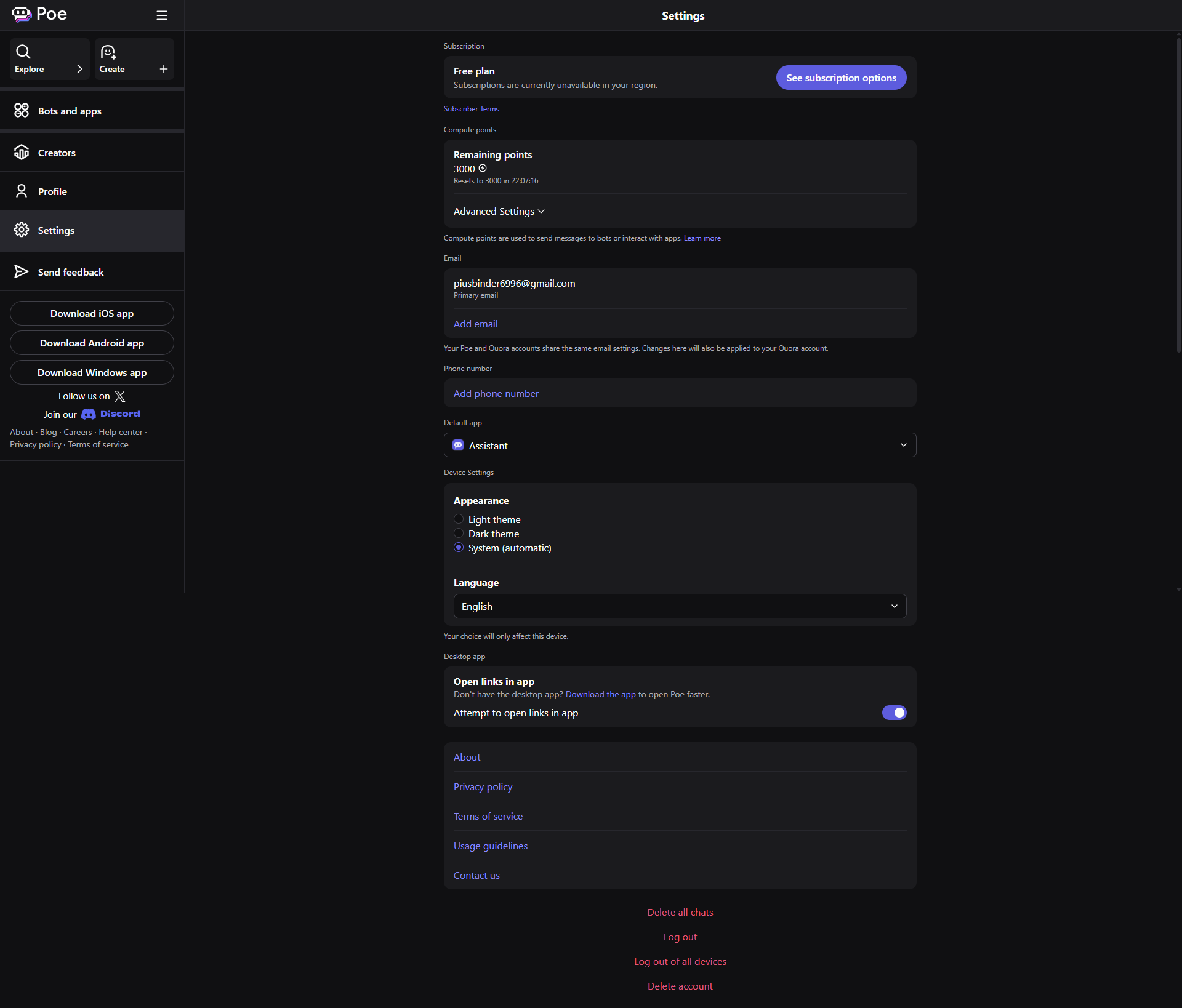Click the Create bot icon
Image resolution: width=1182 pixels, height=1008 pixels.
coord(108,52)
